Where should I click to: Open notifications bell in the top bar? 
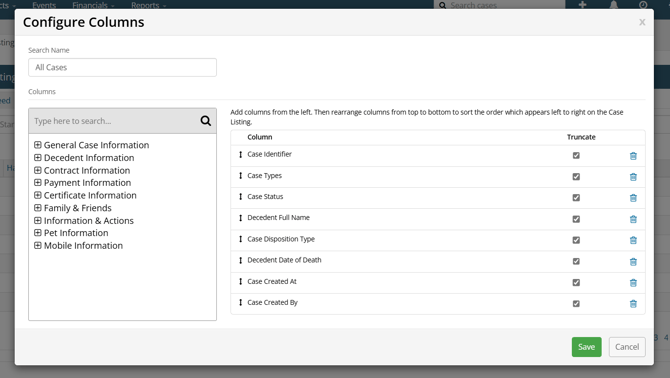614,5
